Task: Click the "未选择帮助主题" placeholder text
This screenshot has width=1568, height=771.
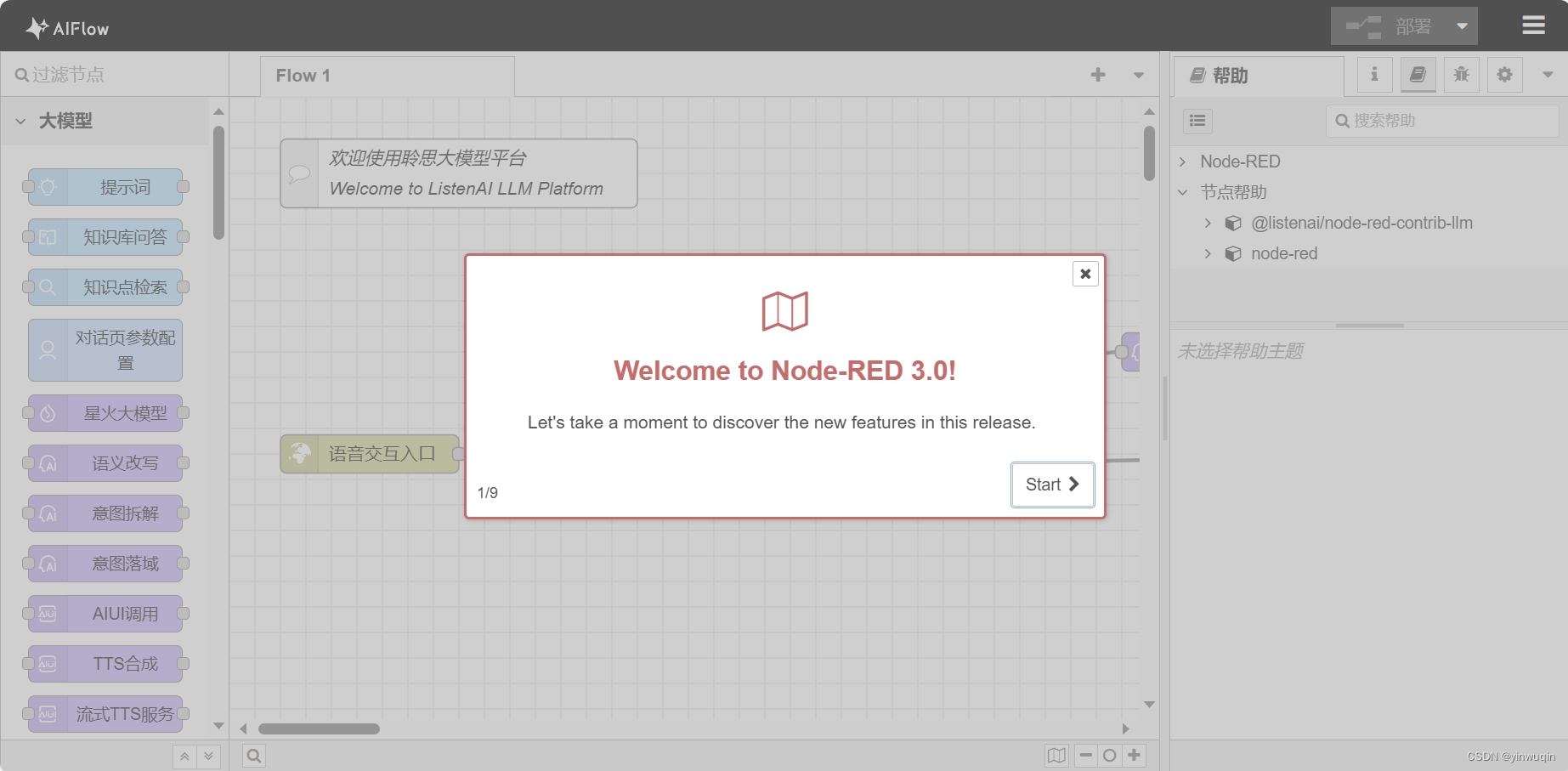Action: [1240, 351]
